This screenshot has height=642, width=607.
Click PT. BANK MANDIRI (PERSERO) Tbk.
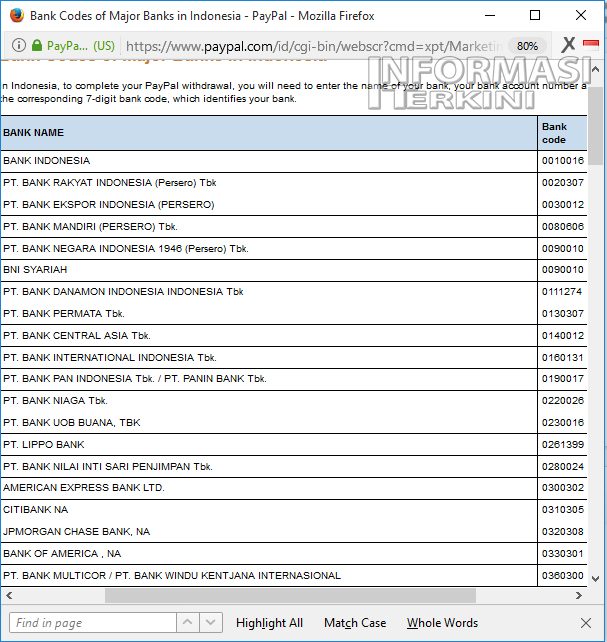[90, 227]
